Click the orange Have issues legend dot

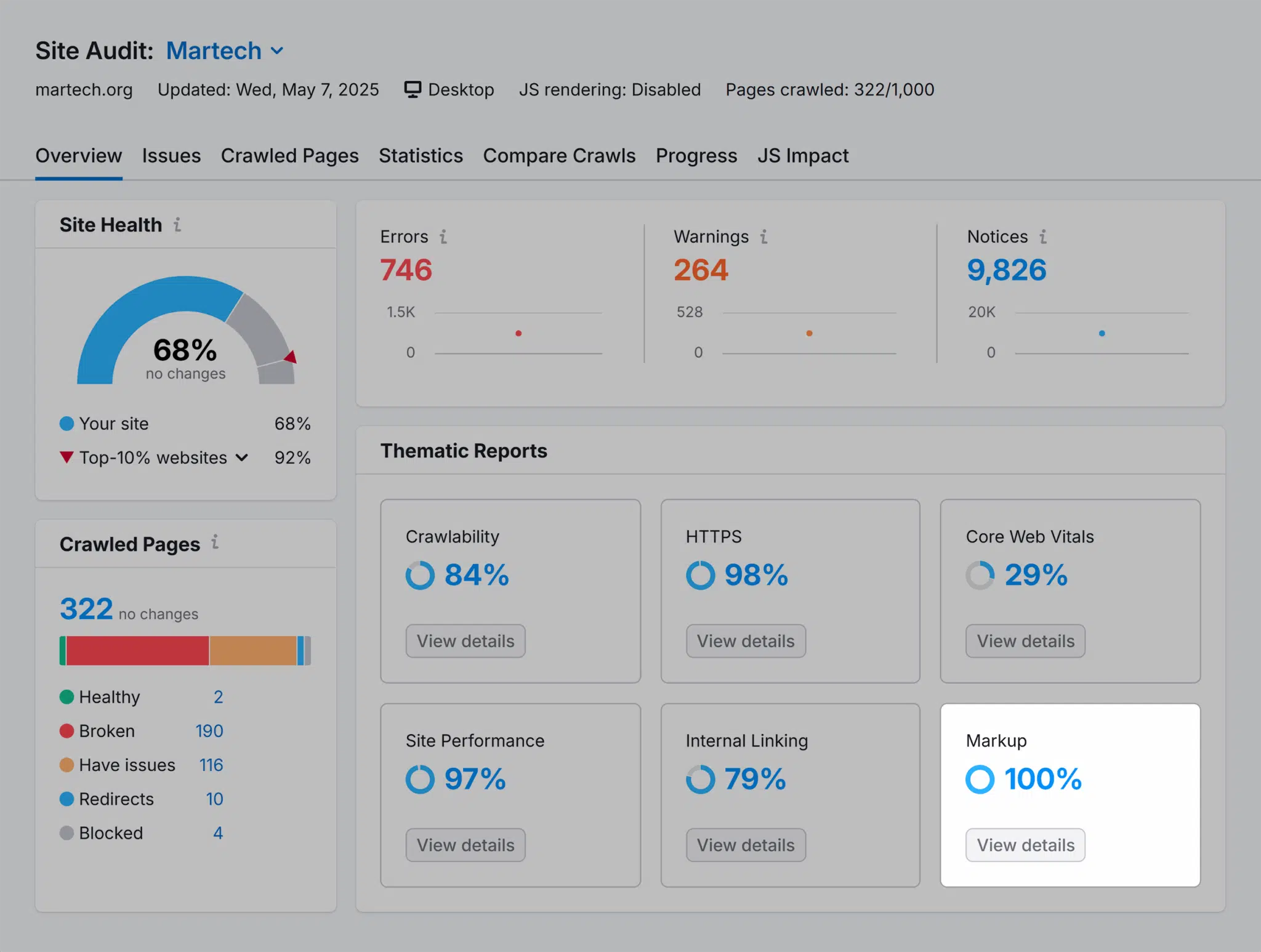click(x=66, y=765)
